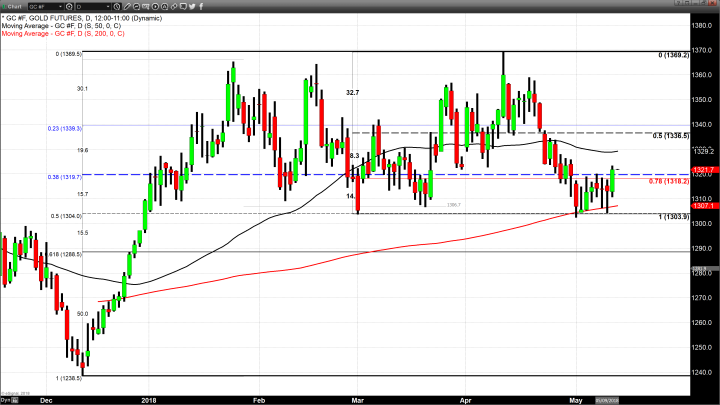Toggle the Dyn scaling button at bottom left

(5, 400)
